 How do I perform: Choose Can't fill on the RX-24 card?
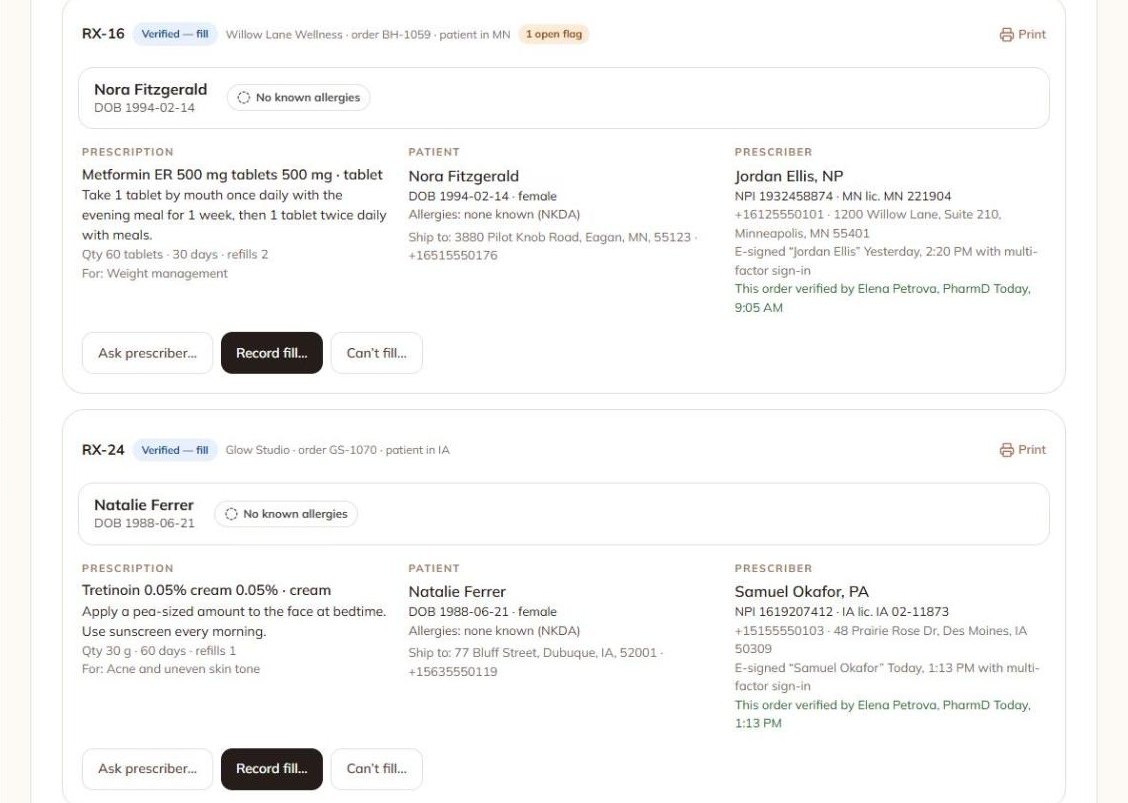(376, 768)
